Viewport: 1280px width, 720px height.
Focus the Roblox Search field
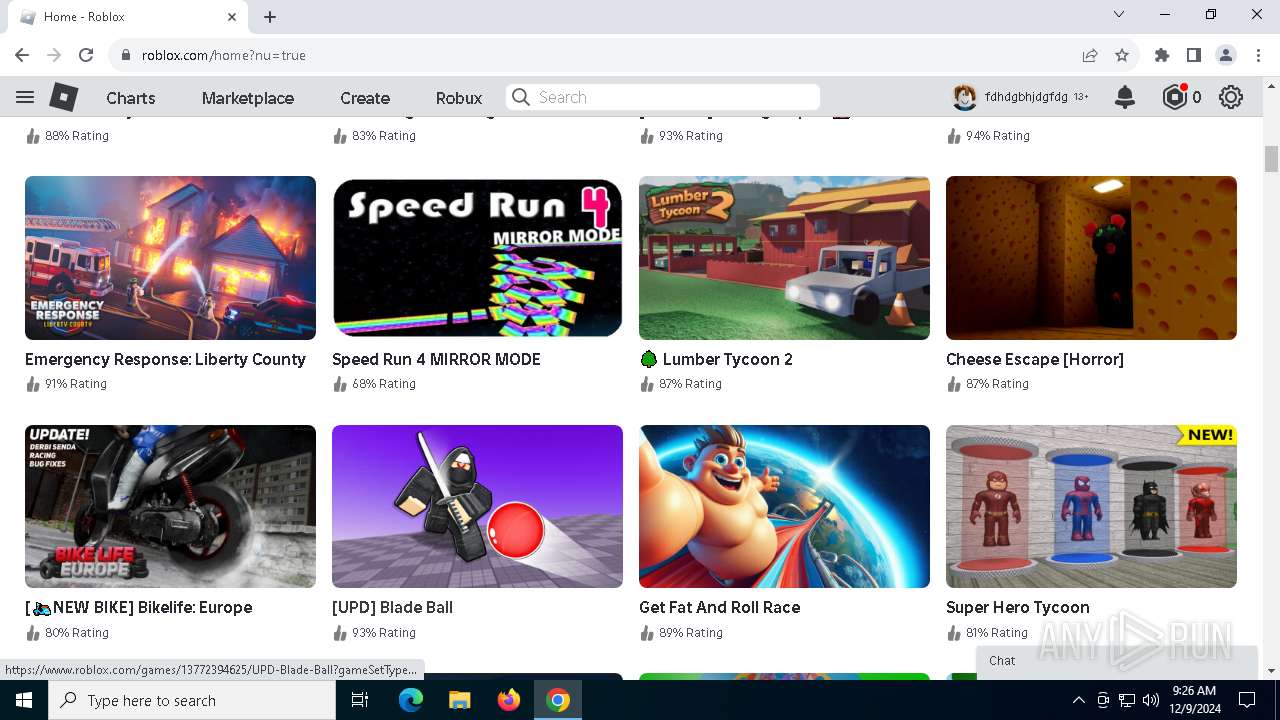pos(663,97)
